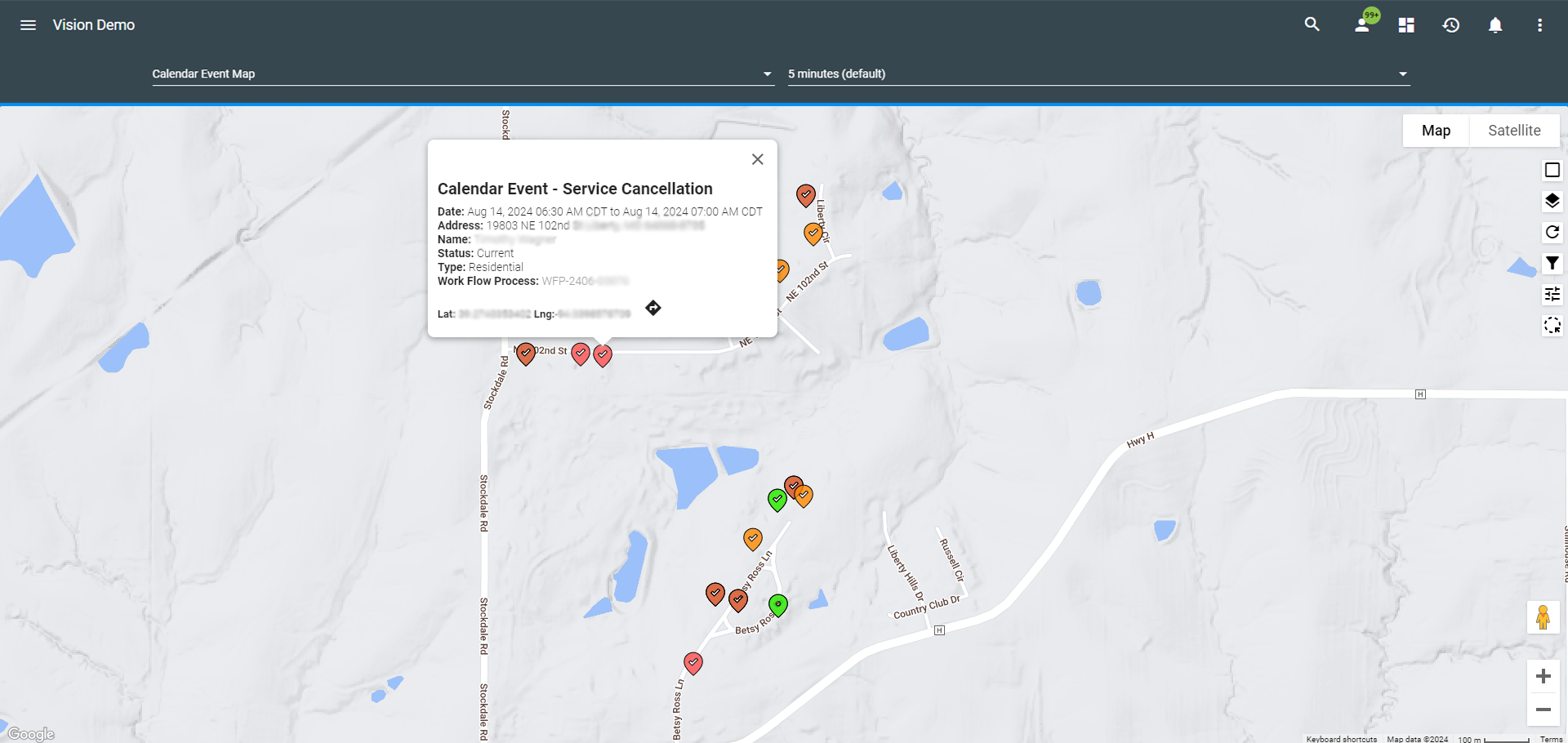Select the red marker under the popup pointer
This screenshot has height=743, width=1568.
[603, 355]
